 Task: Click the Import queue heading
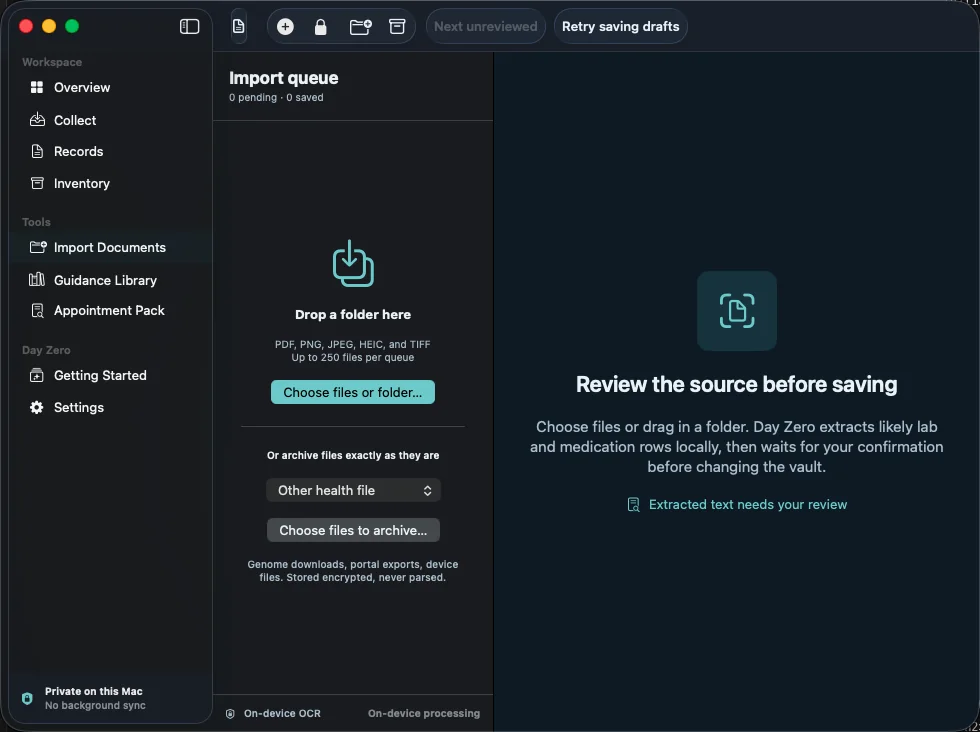pyautogui.click(x=283, y=78)
